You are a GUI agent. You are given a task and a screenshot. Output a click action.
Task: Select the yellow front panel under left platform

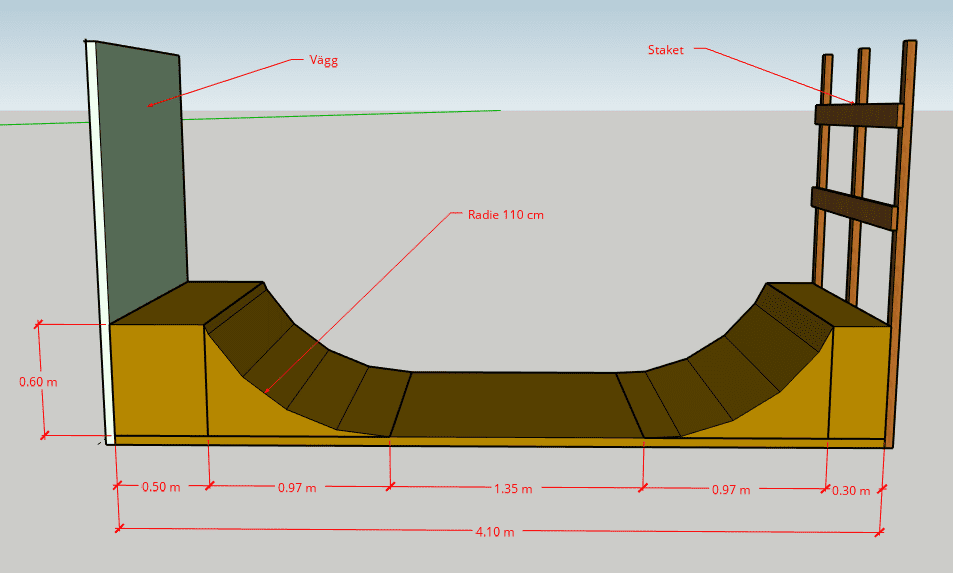coord(157,380)
